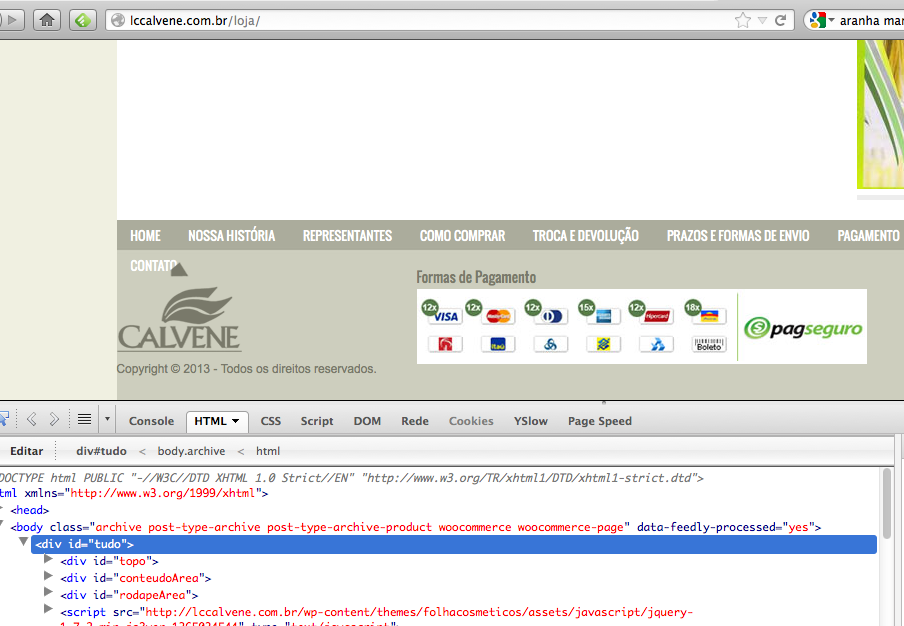Click the Firebug back arrow icon
This screenshot has height=626, width=904.
point(31,420)
